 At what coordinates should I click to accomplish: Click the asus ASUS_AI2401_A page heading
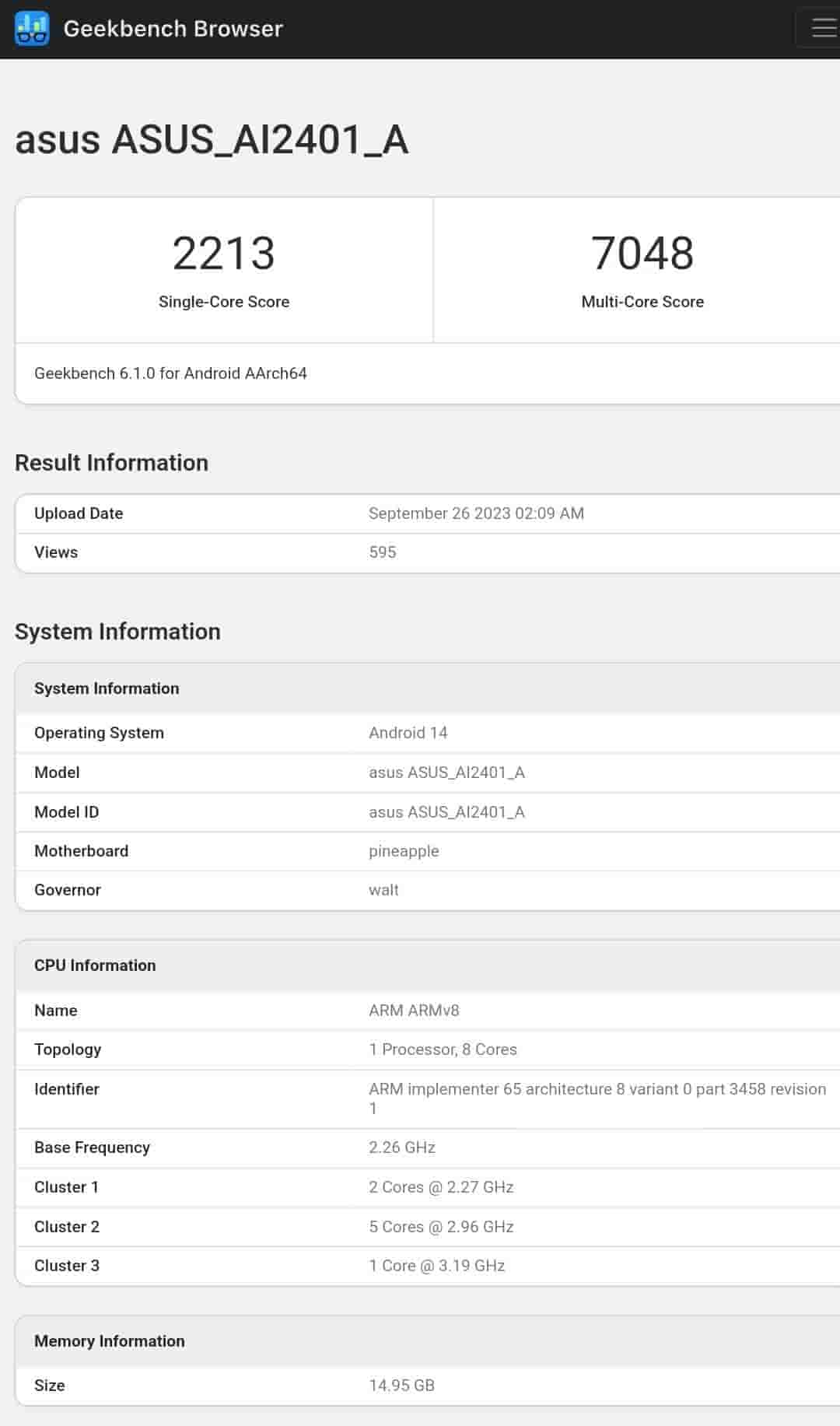pos(212,140)
